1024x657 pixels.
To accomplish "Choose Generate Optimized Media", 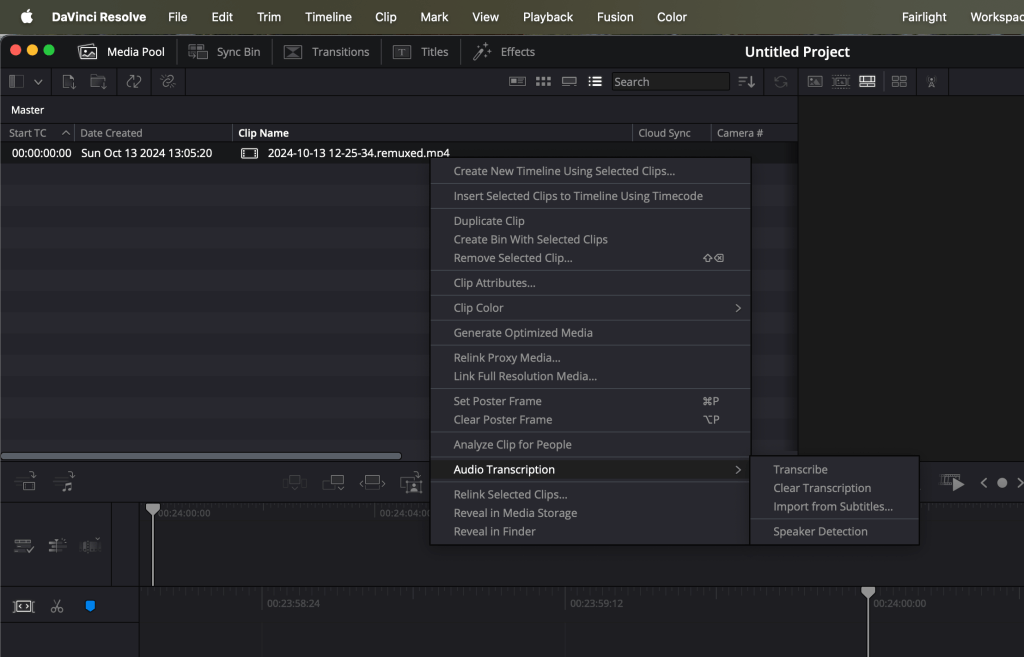I will click(590, 332).
